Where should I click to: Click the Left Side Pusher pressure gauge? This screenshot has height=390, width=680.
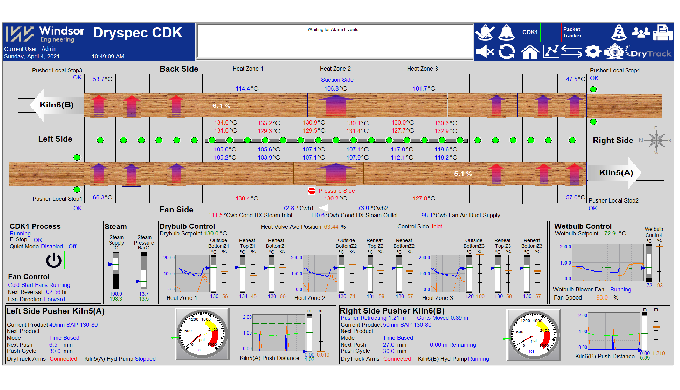pos(202,334)
